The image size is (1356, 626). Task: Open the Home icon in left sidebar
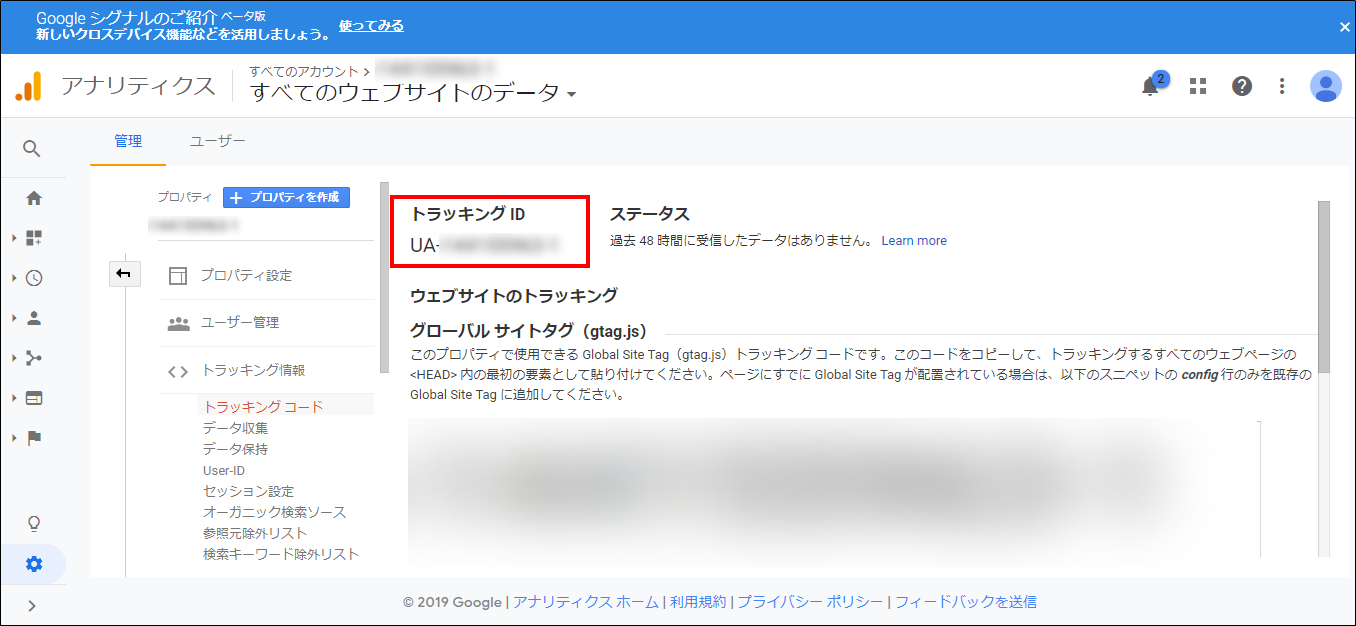(x=34, y=198)
